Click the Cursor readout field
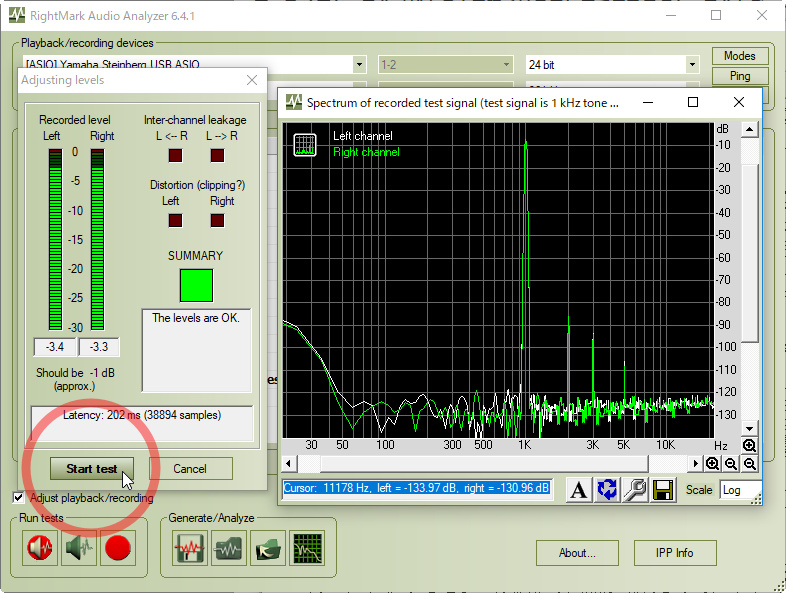The image size is (786, 593). (417, 488)
